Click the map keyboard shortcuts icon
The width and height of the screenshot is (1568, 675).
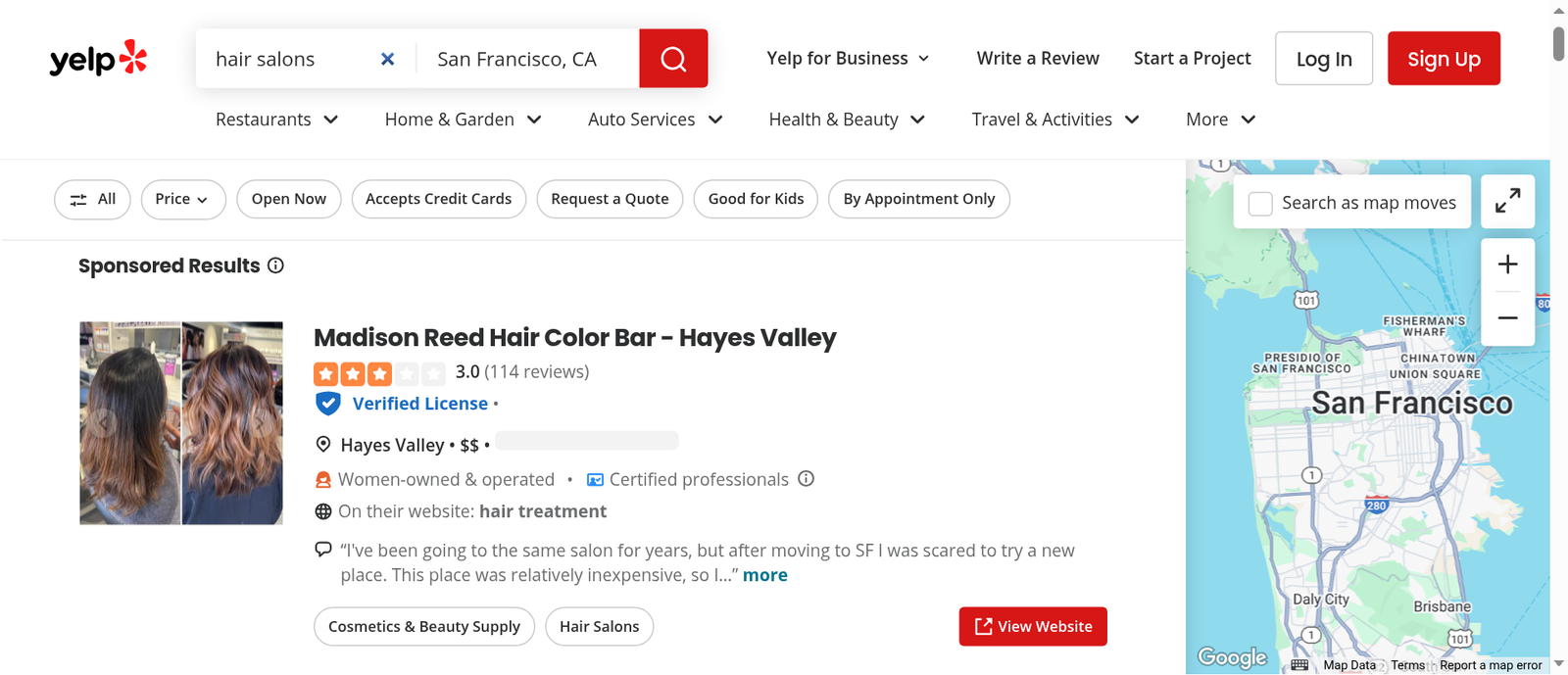tap(1299, 664)
